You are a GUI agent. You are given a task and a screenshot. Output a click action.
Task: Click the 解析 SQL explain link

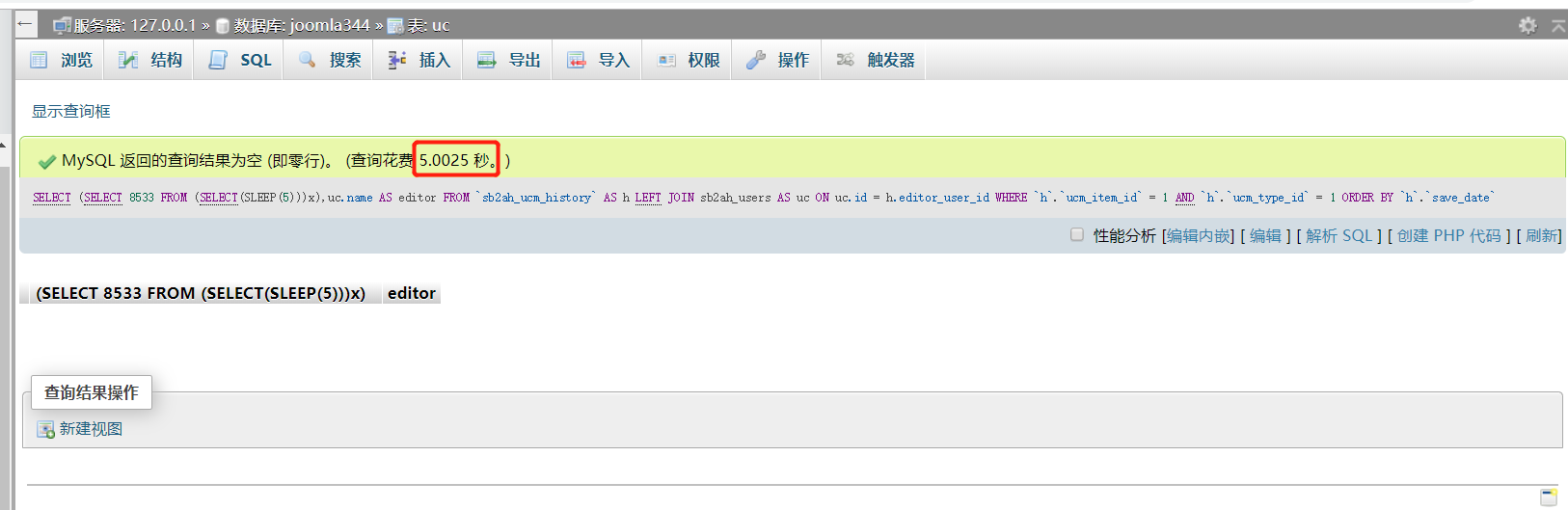point(1339,235)
